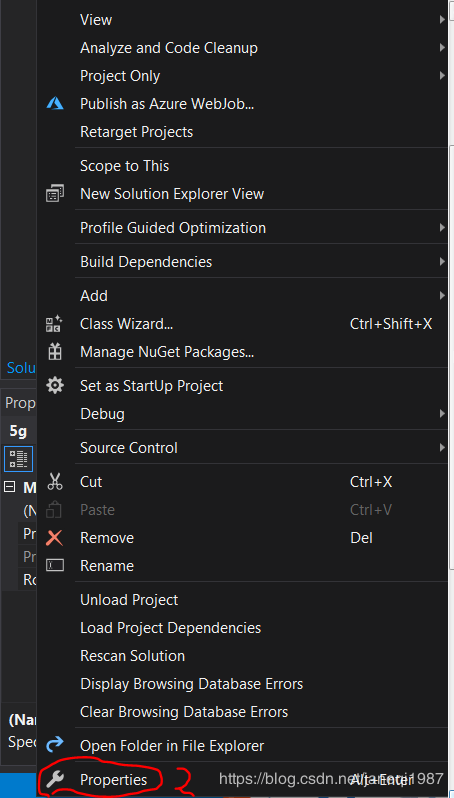Click the scissors Cut icon
The image size is (454, 798).
tap(54, 481)
